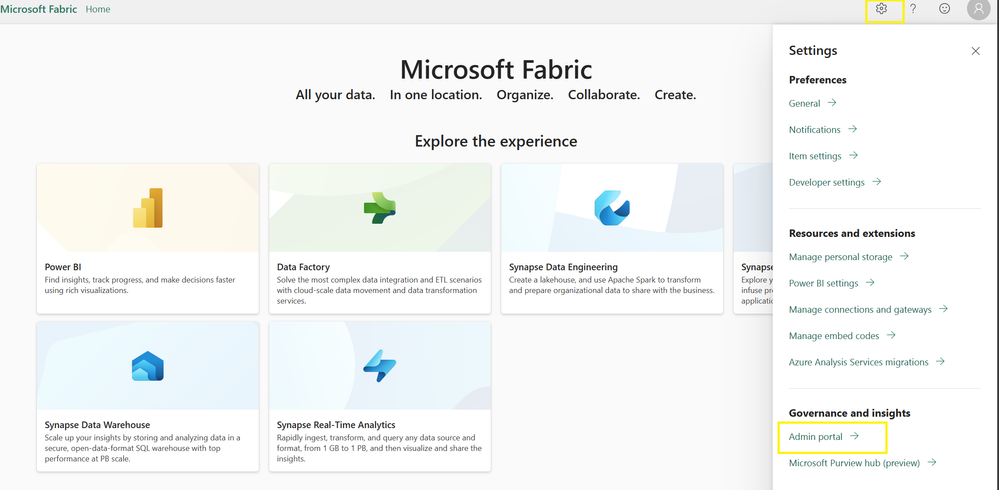Click the Power BI bar chart icon
Screen dimensions: 999x490
click(148, 208)
